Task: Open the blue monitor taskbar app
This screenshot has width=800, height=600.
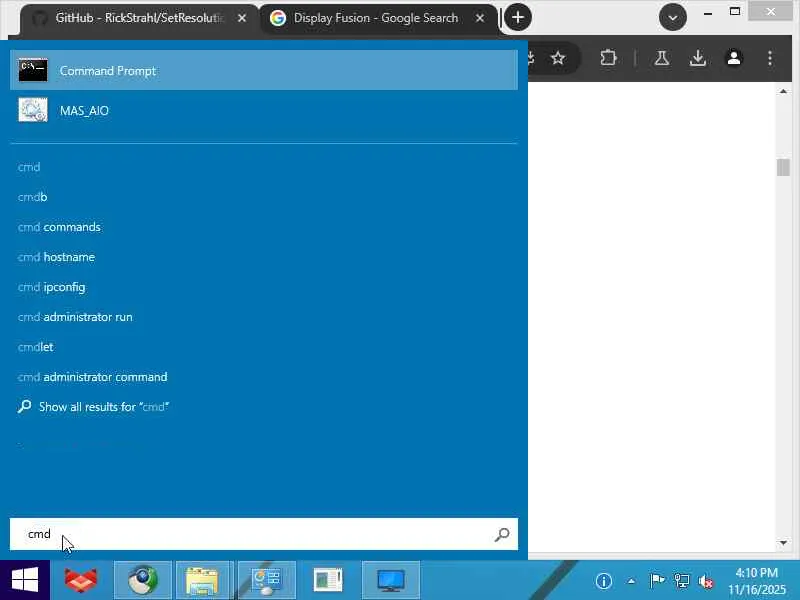Action: pos(391,580)
